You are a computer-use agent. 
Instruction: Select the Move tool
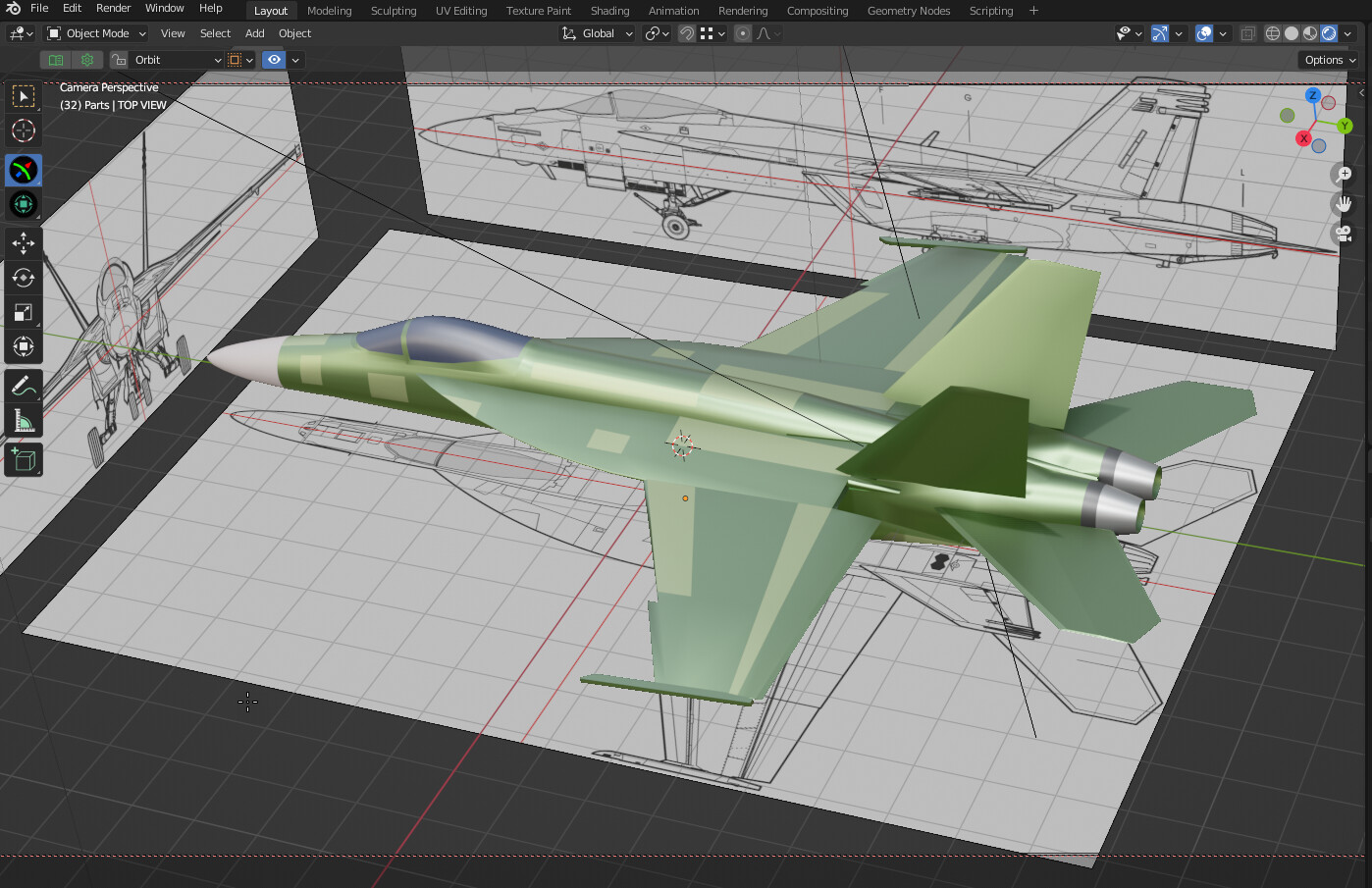pos(24,243)
